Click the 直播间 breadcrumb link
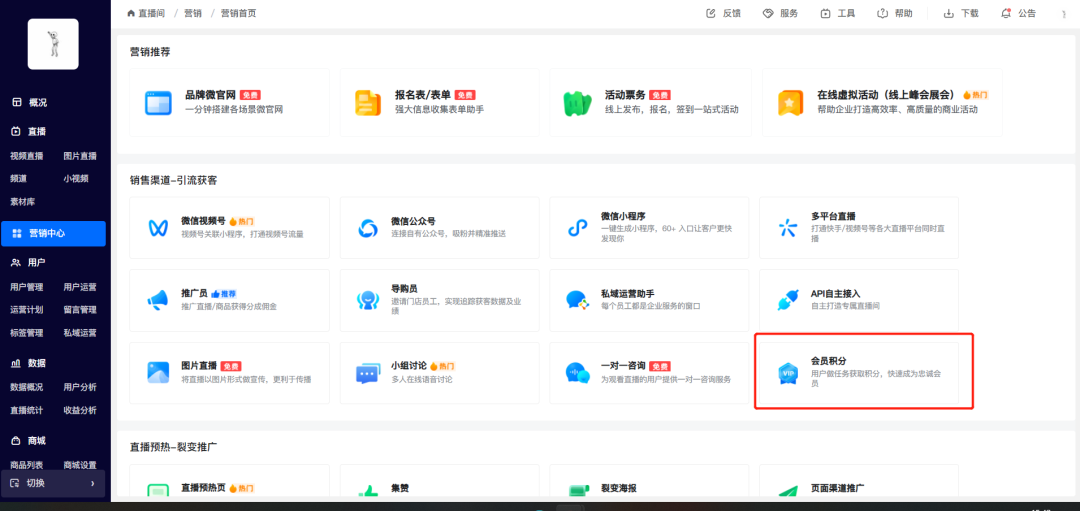1080x511 pixels. click(145, 13)
